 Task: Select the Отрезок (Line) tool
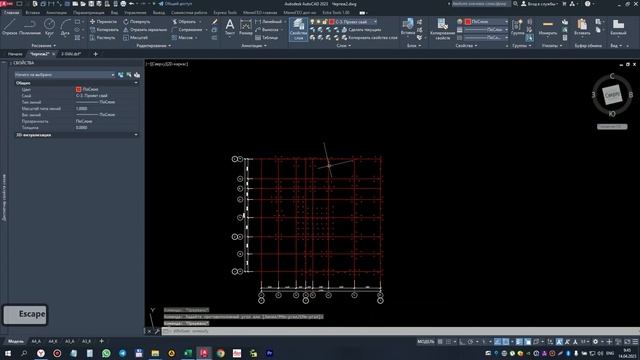(x=10, y=27)
